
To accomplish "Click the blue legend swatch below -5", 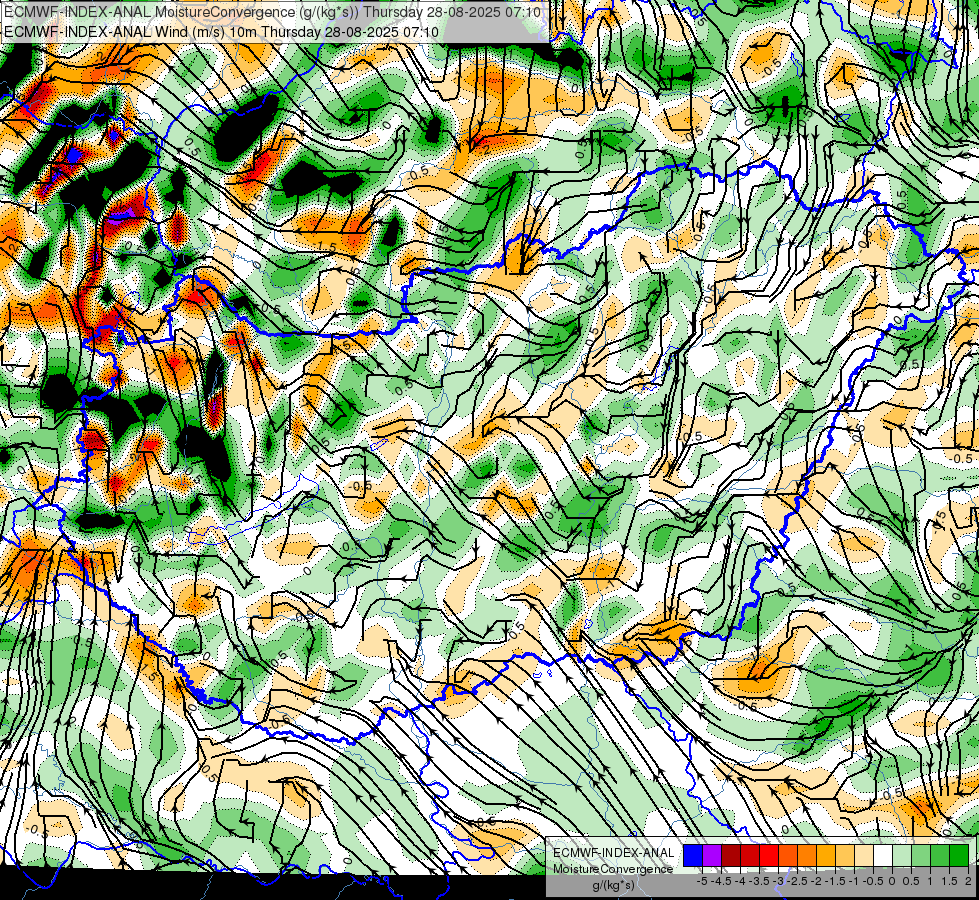I will tap(693, 856).
